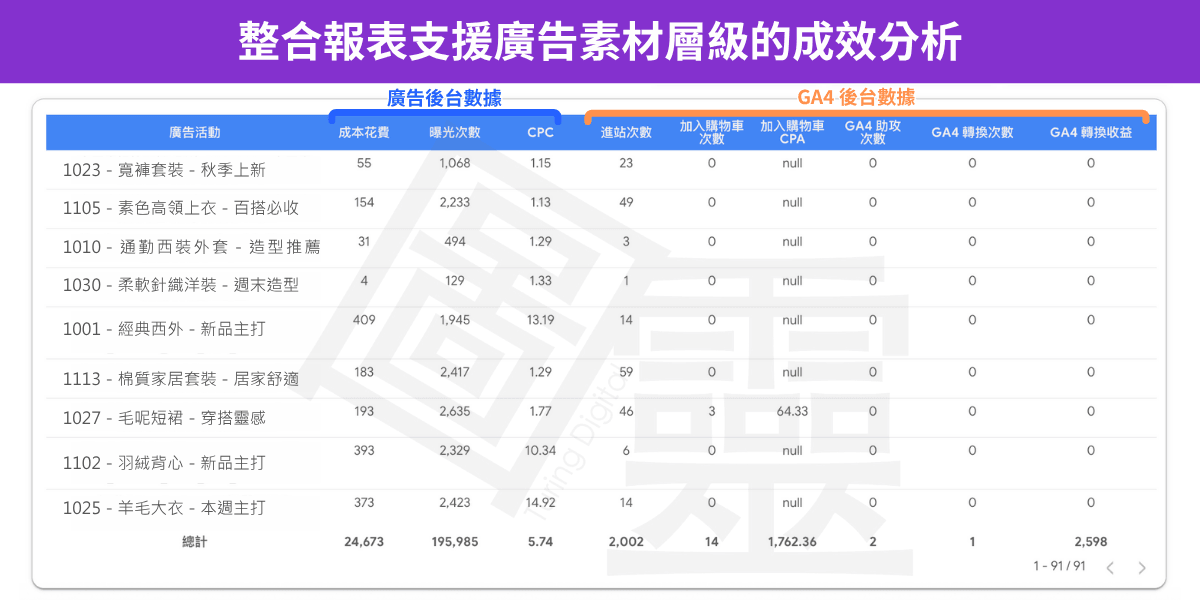Click CPC value 13.19 for 經典西外

click(x=540, y=320)
